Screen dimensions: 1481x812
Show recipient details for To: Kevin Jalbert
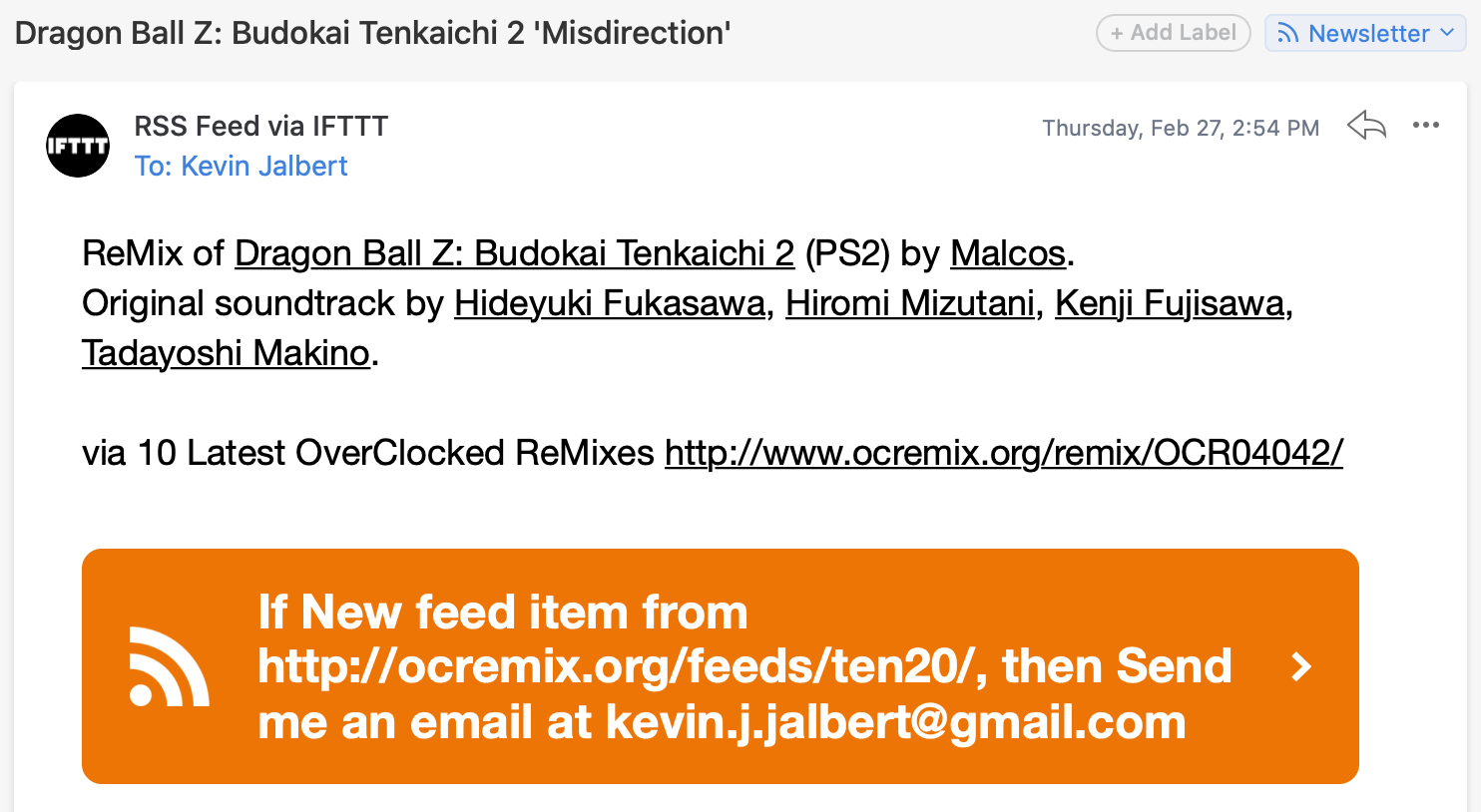point(241,166)
